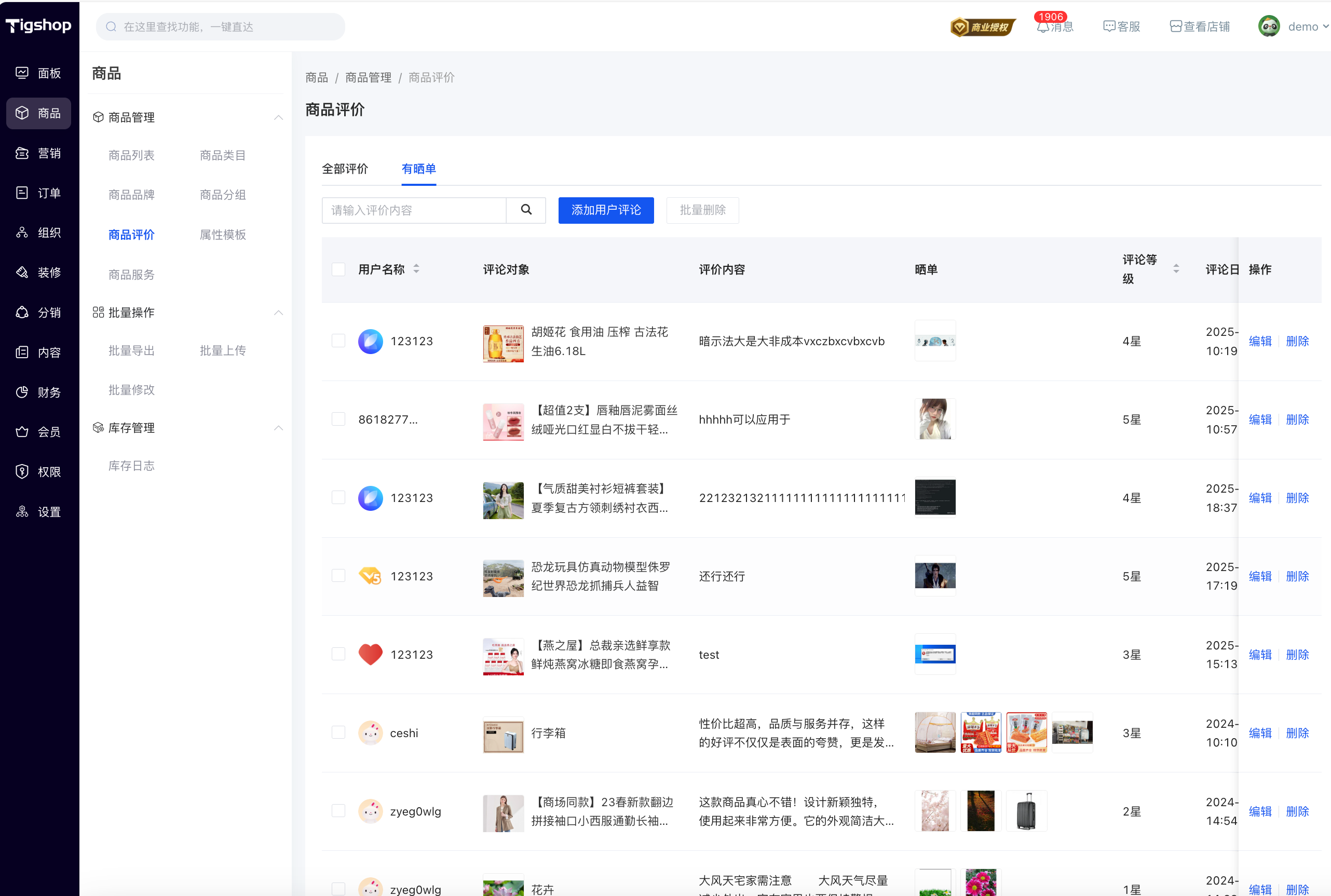Toggle the select-all checkbox in table header
Image resolution: width=1331 pixels, height=896 pixels.
coord(338,269)
